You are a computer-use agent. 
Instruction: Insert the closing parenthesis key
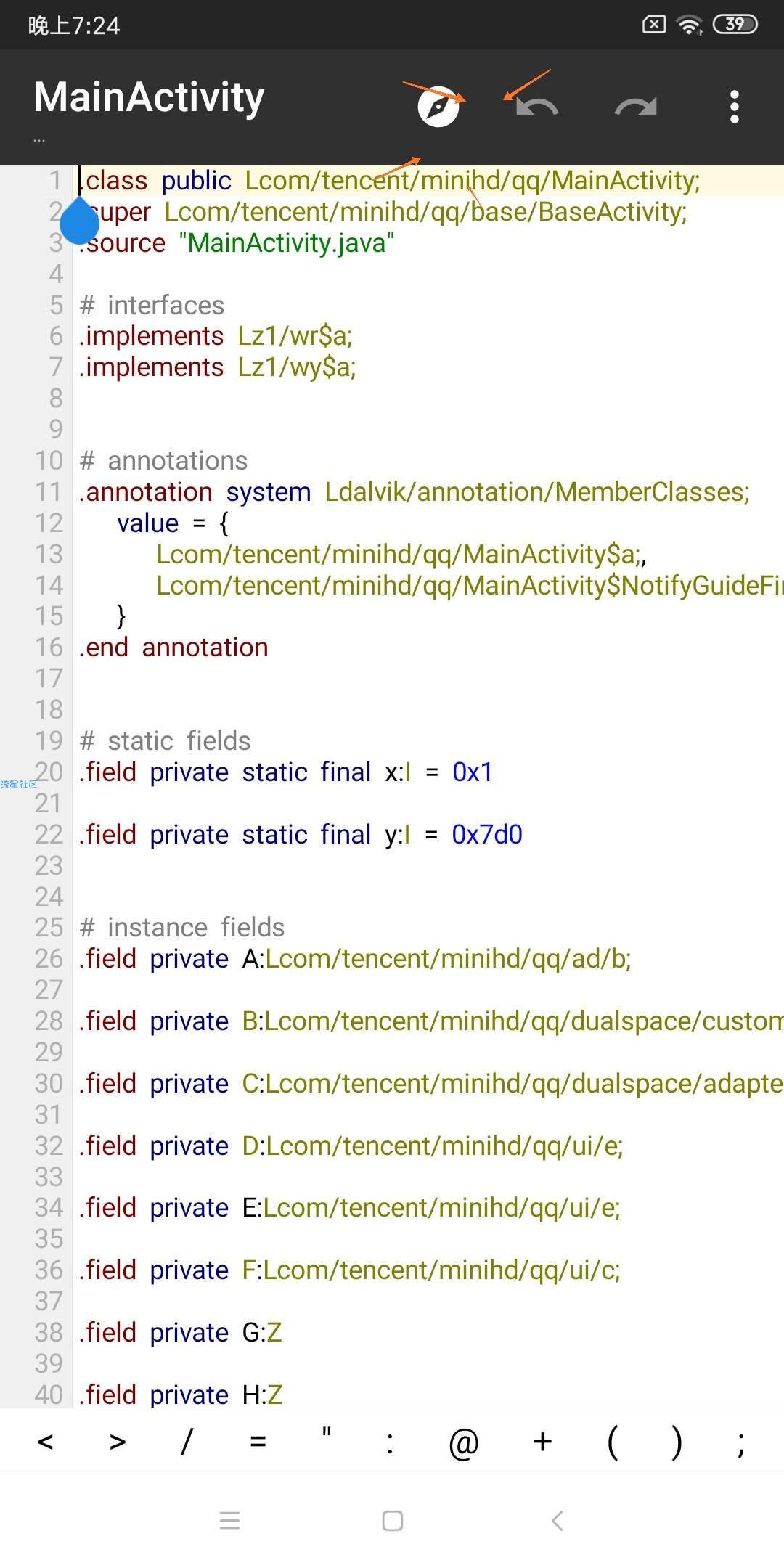click(x=677, y=1442)
